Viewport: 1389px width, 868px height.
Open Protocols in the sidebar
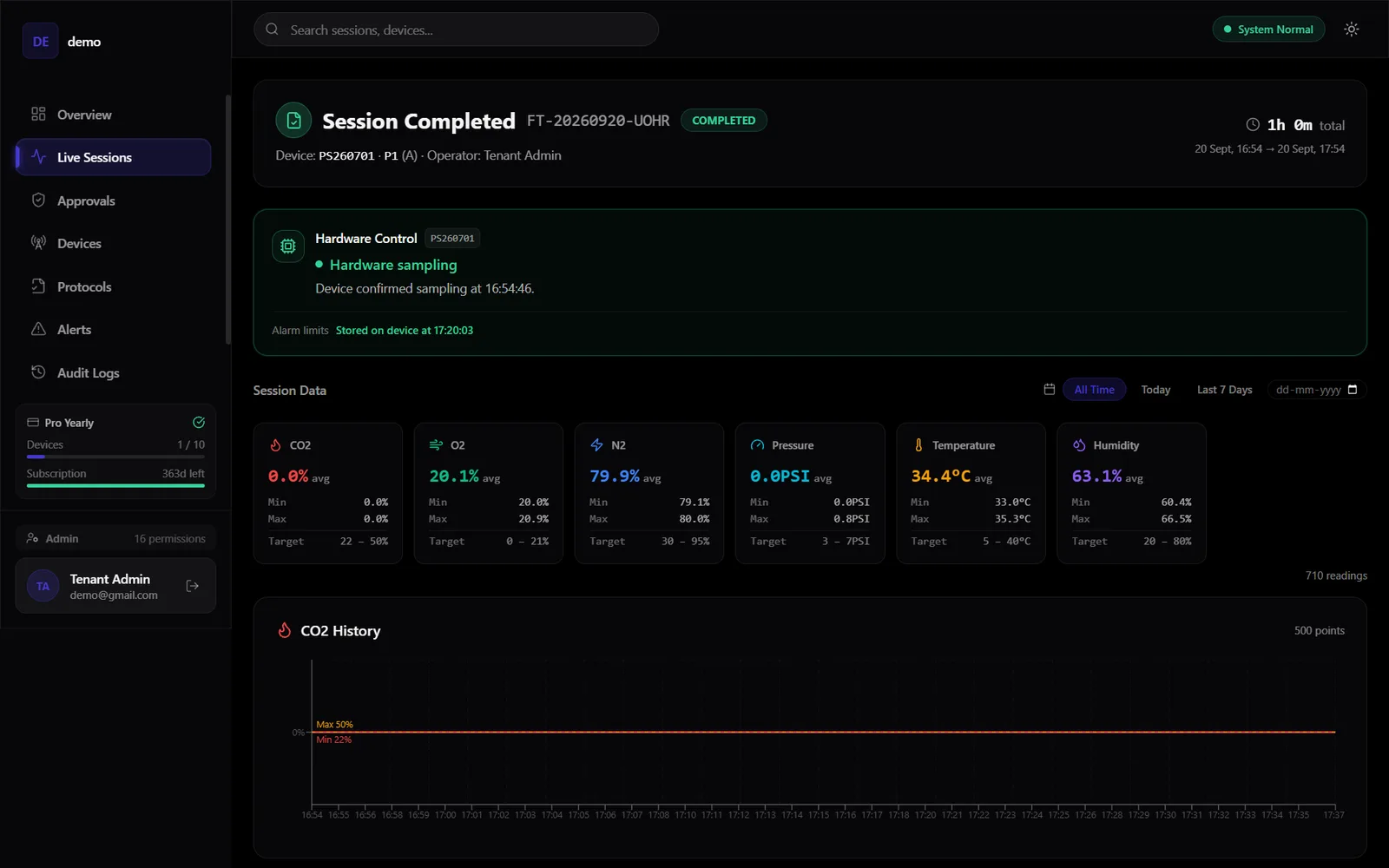[x=113, y=286]
